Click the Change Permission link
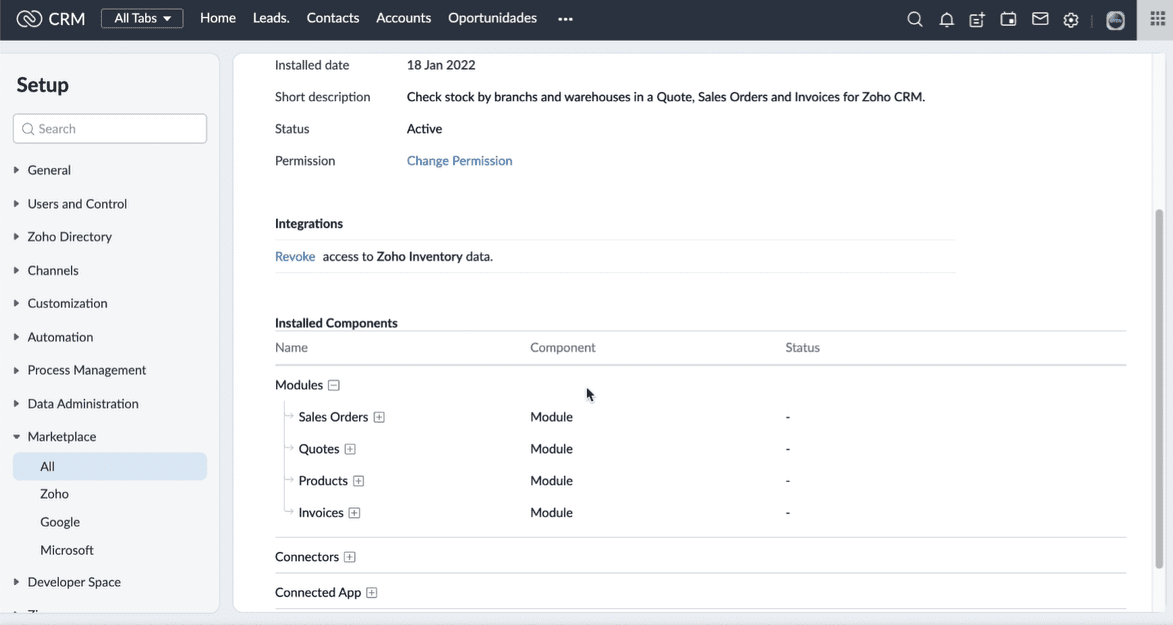 459,161
